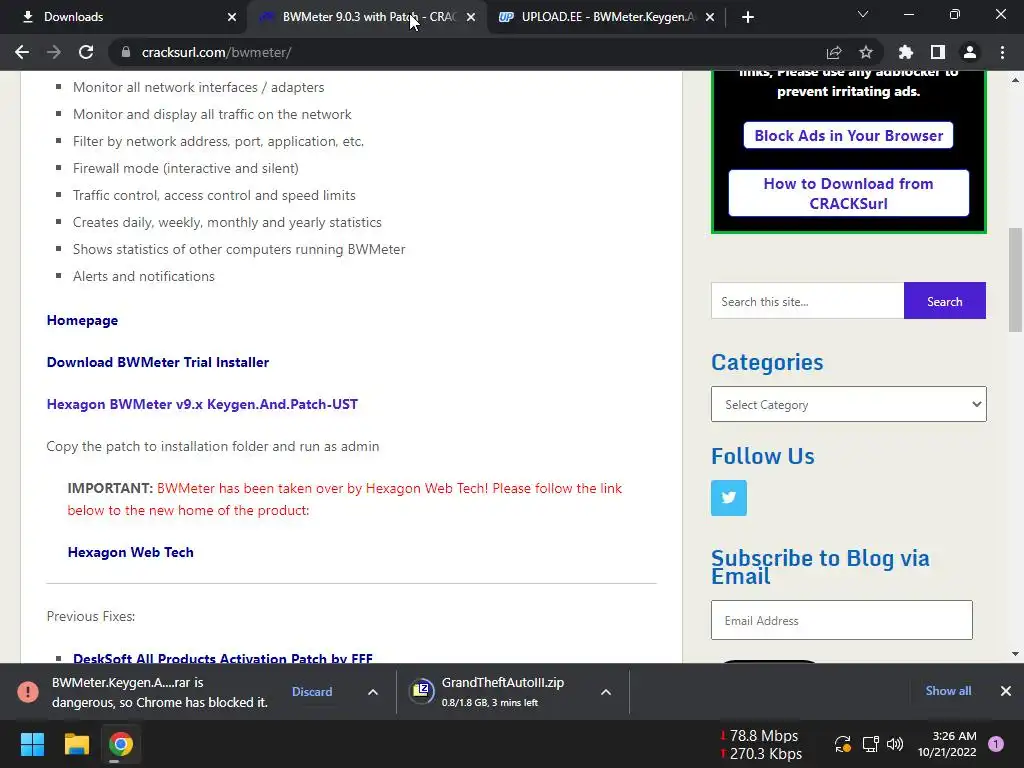This screenshot has width=1024, height=768.
Task: Close the UPLOAD.EE tab
Action: tap(710, 17)
